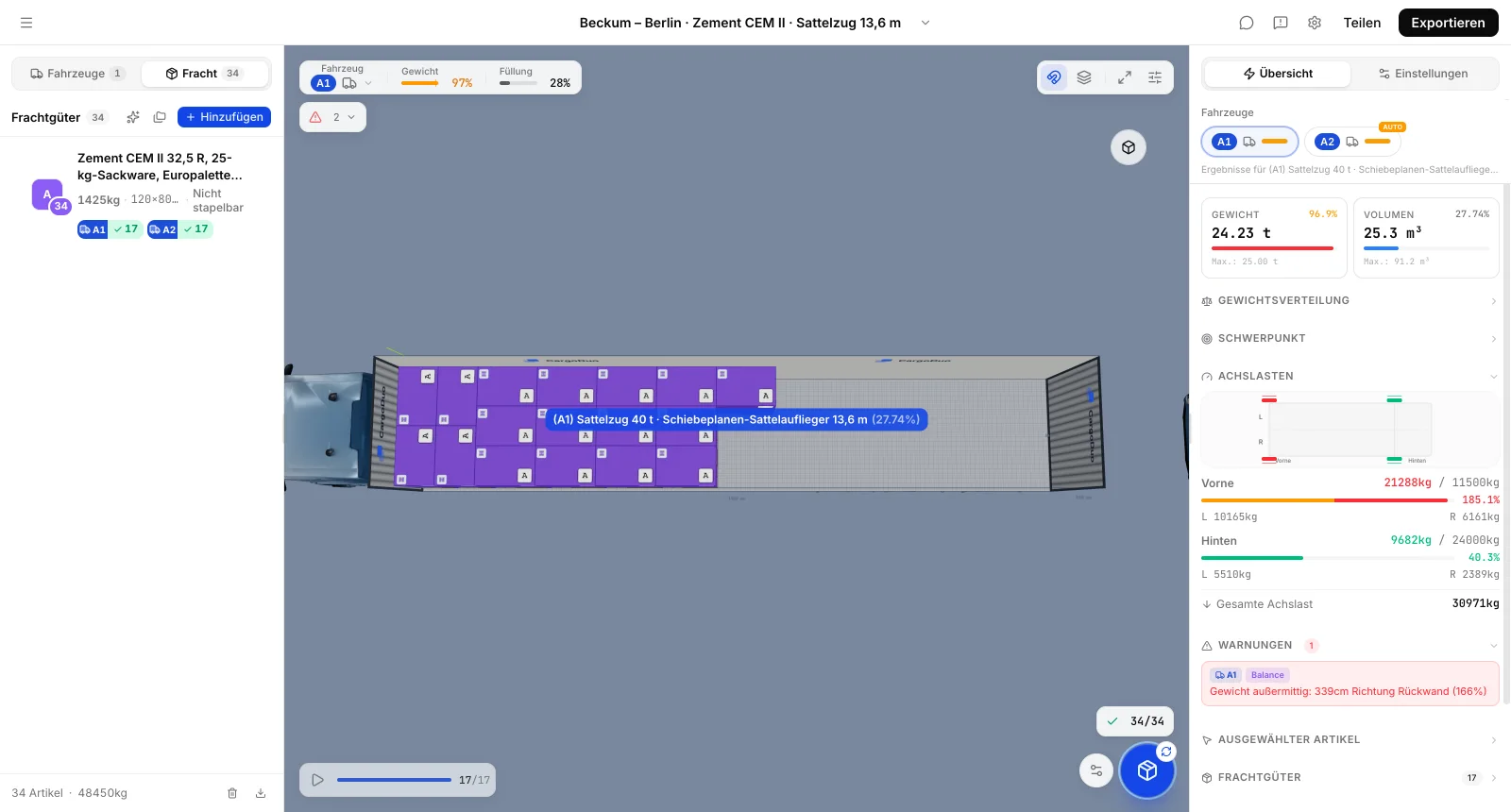The height and width of the screenshot is (812, 1511).
Task: Click the Exportieren button
Action: coord(1448,23)
